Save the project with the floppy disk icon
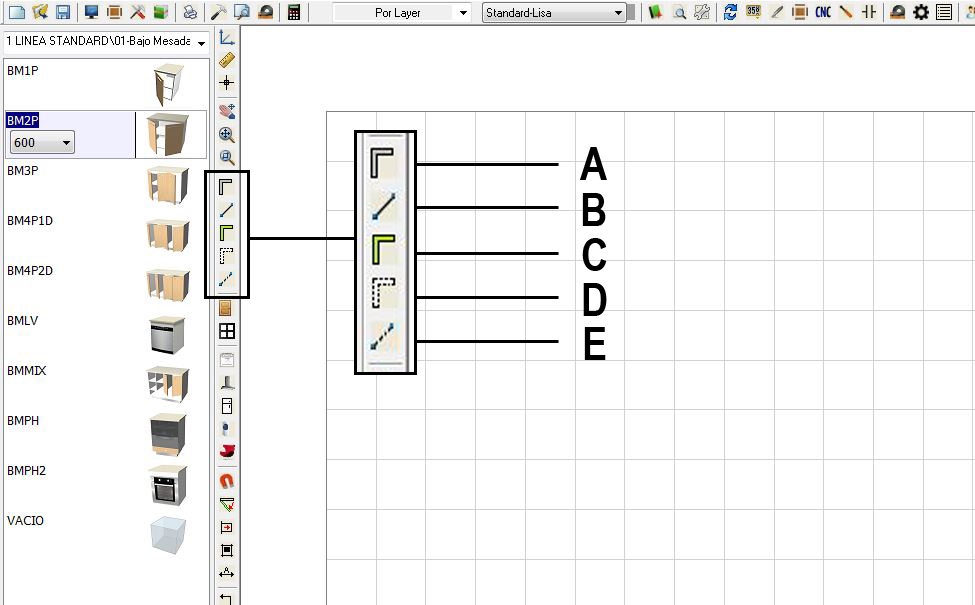 63,12
